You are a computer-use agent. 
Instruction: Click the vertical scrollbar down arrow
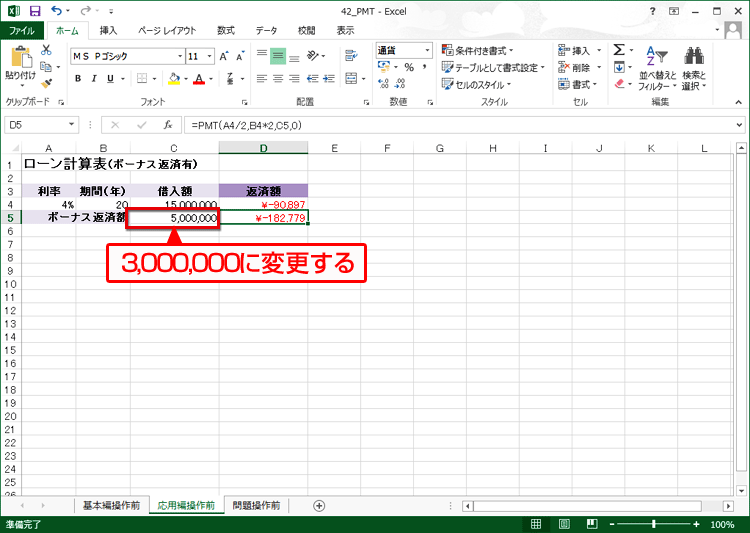click(741, 490)
